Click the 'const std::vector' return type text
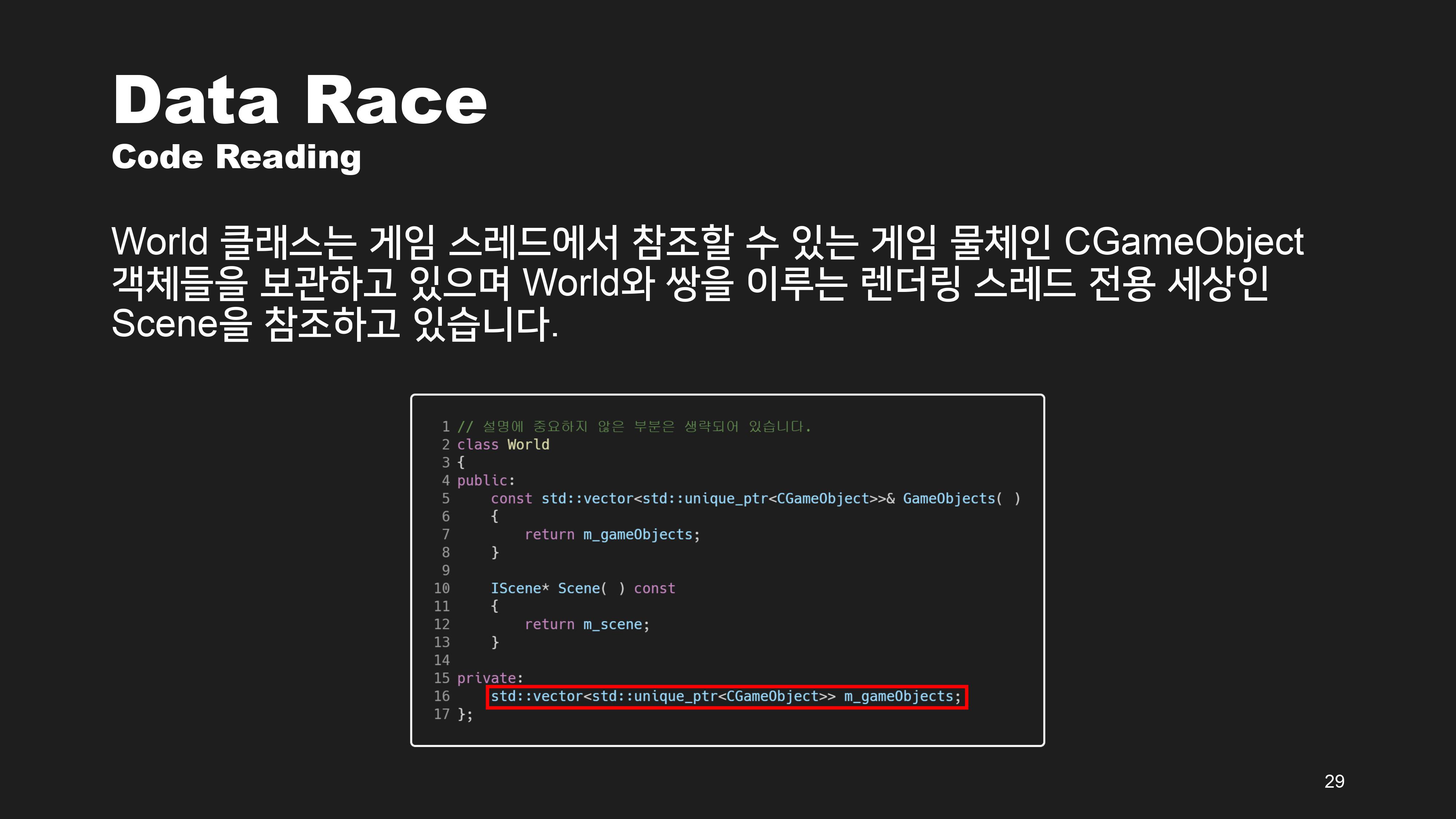Image resolution: width=1456 pixels, height=819 pixels. [x=562, y=499]
